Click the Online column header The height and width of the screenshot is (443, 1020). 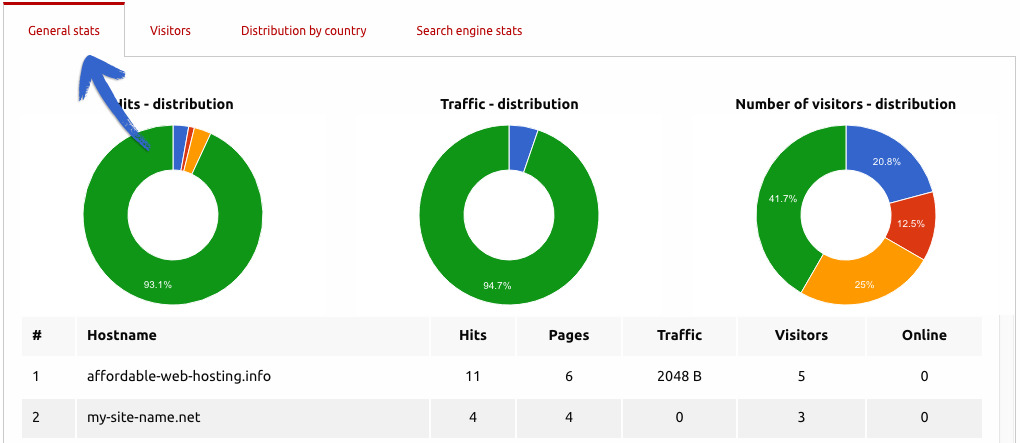[x=924, y=335]
